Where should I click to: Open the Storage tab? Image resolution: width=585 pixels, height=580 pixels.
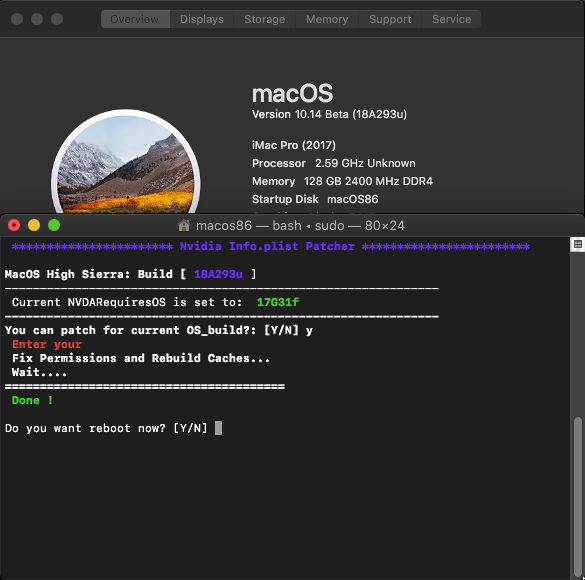265,19
